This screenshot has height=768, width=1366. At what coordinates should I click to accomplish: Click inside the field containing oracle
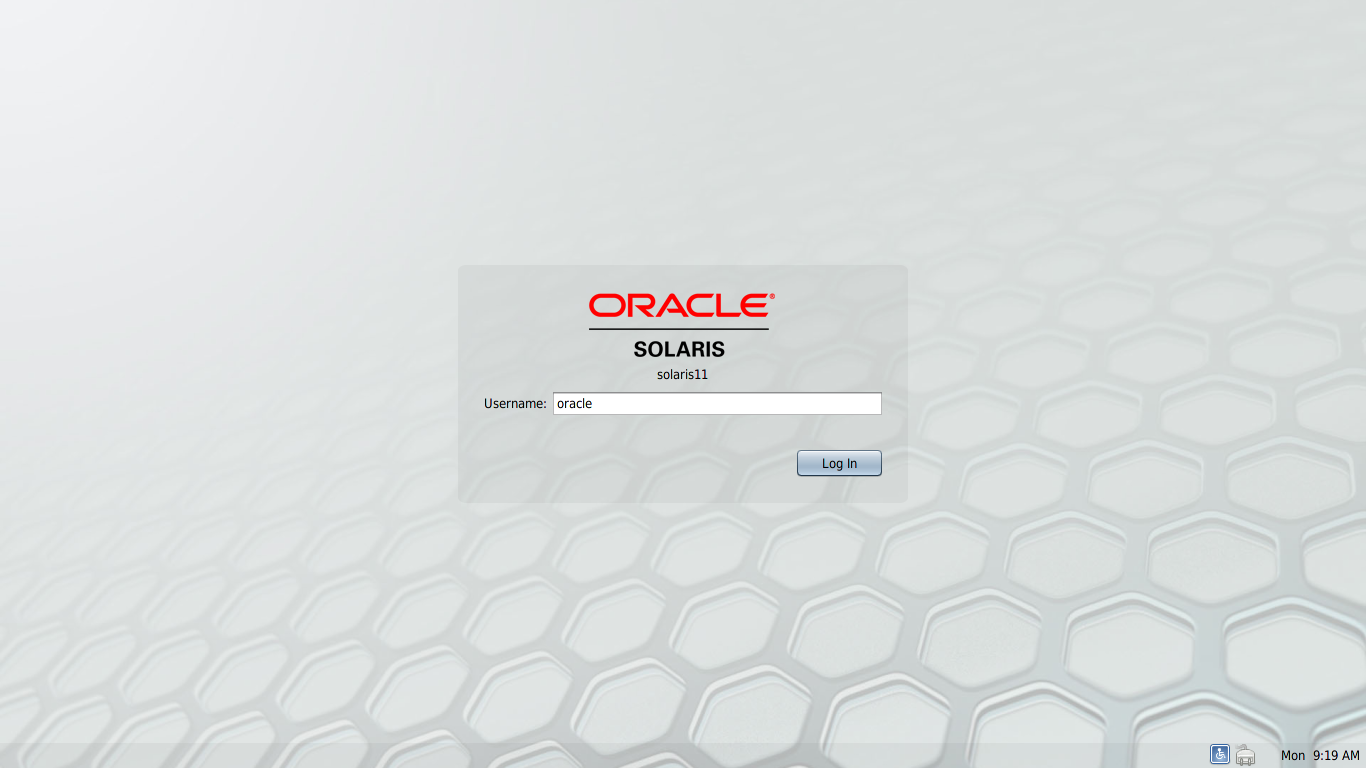[x=717, y=403]
